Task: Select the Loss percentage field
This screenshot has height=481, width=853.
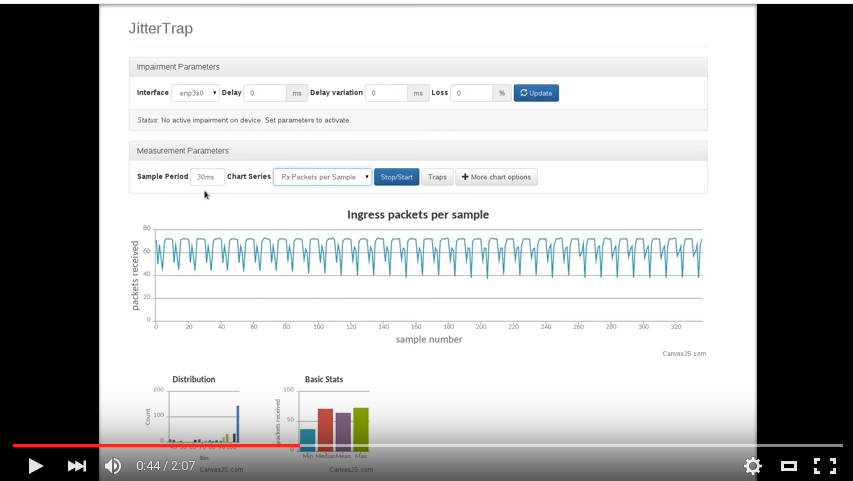Action: tap(471, 93)
